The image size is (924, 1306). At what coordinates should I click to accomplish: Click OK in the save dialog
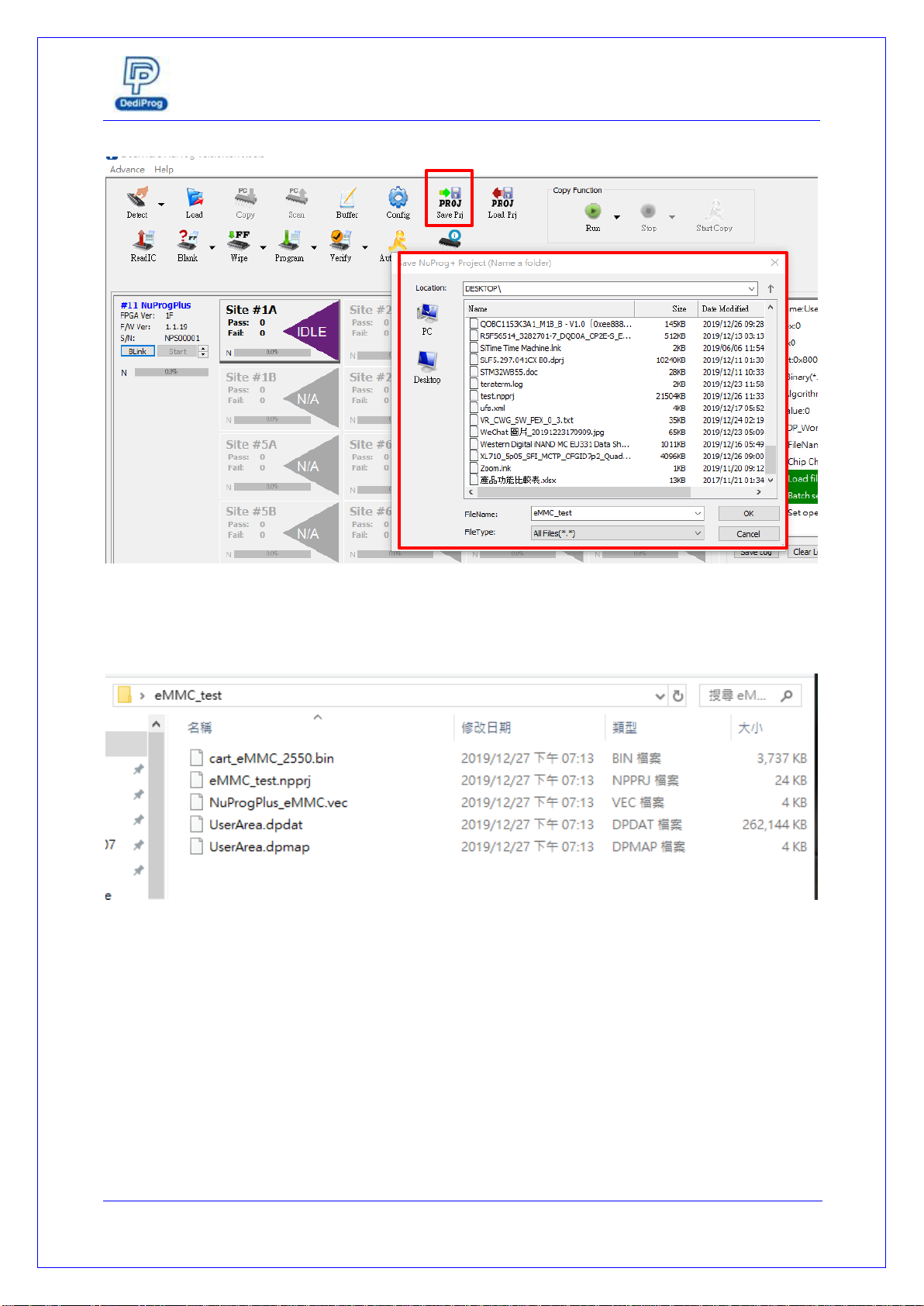tap(749, 513)
